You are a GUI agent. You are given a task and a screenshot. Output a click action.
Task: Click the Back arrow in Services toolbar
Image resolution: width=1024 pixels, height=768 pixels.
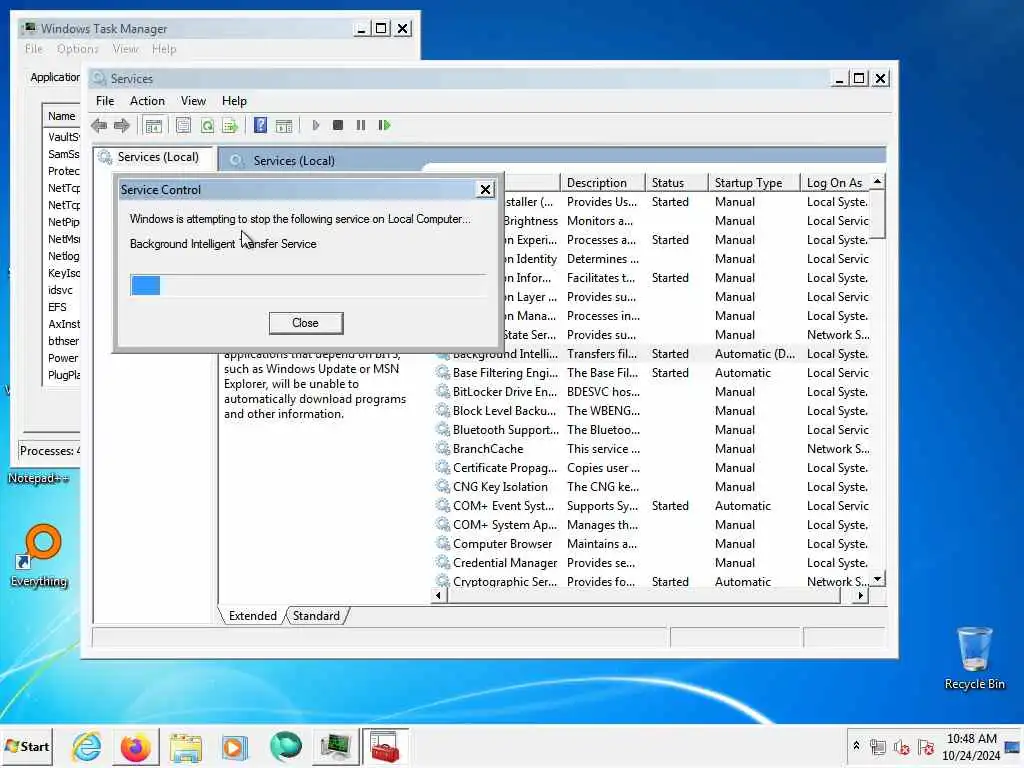(99, 125)
